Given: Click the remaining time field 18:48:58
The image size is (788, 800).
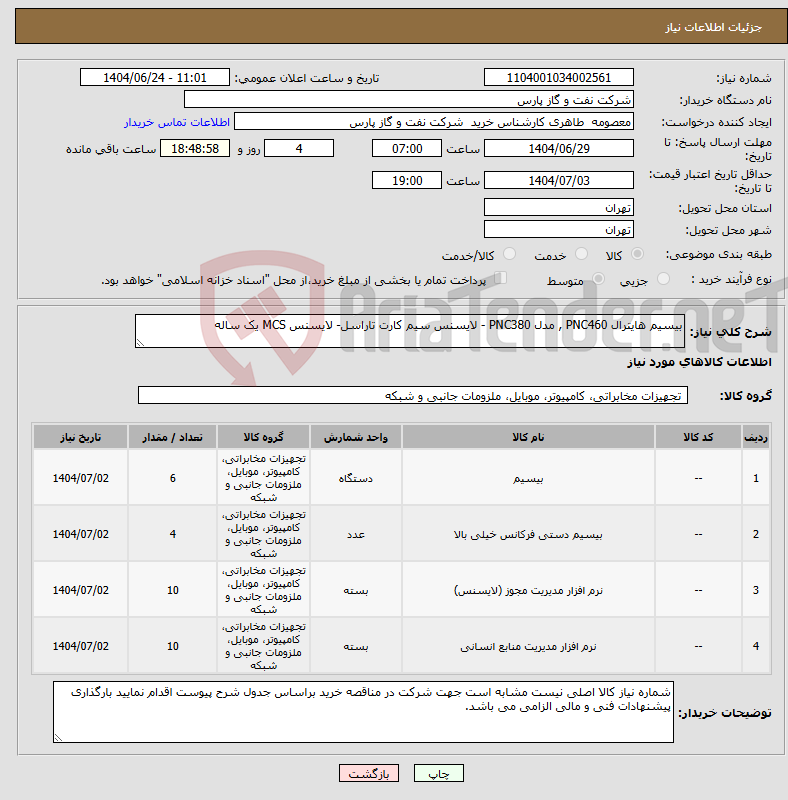Looking at the screenshot, I should click(x=195, y=148).
